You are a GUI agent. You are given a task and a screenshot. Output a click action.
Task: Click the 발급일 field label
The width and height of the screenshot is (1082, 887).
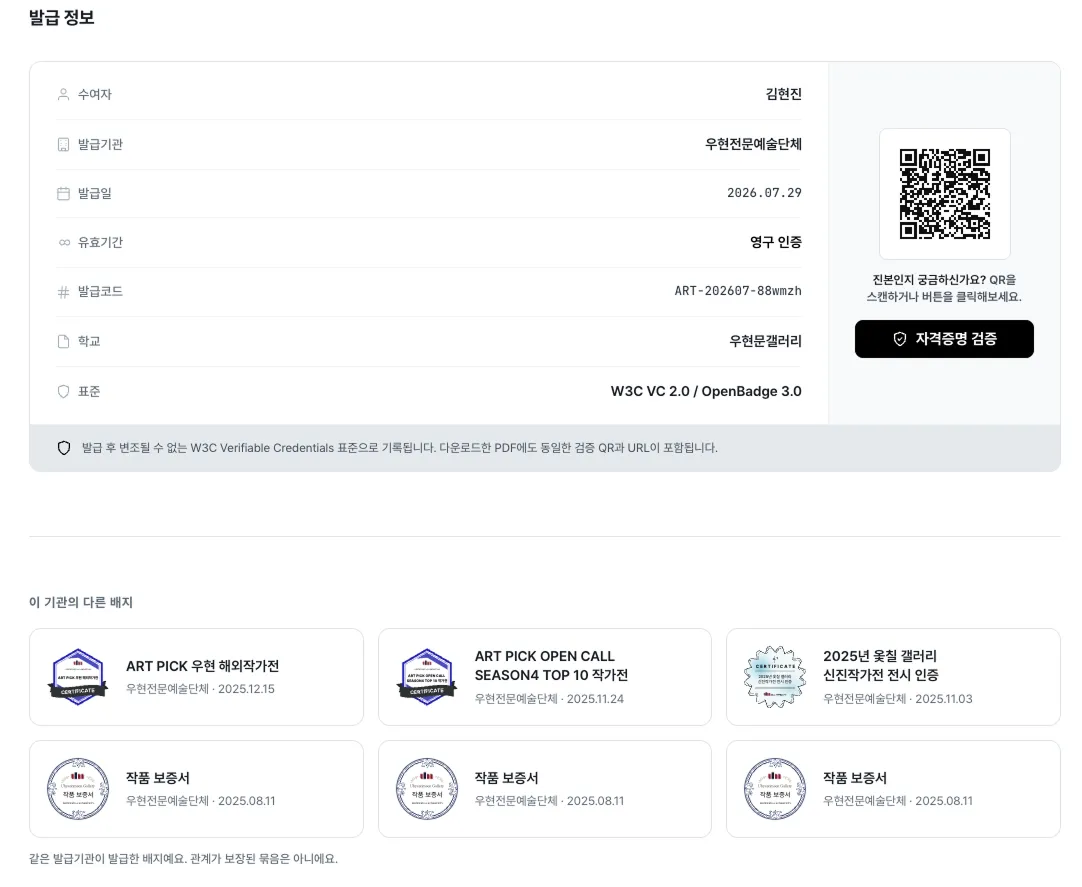[x=95, y=193]
